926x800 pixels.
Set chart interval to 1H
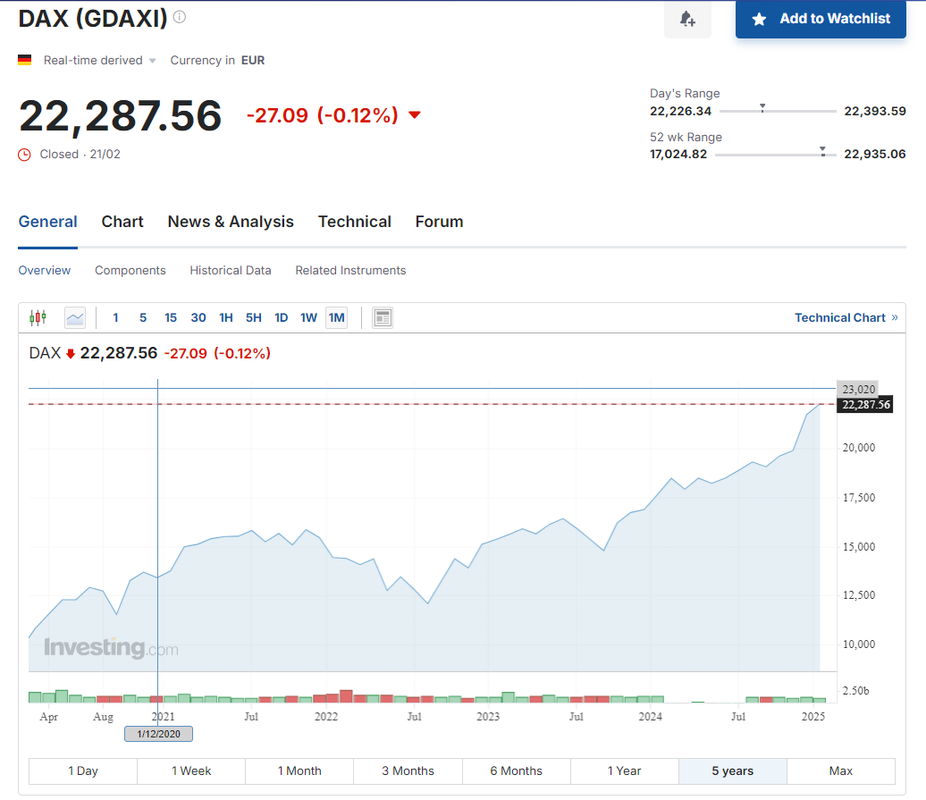click(x=226, y=318)
